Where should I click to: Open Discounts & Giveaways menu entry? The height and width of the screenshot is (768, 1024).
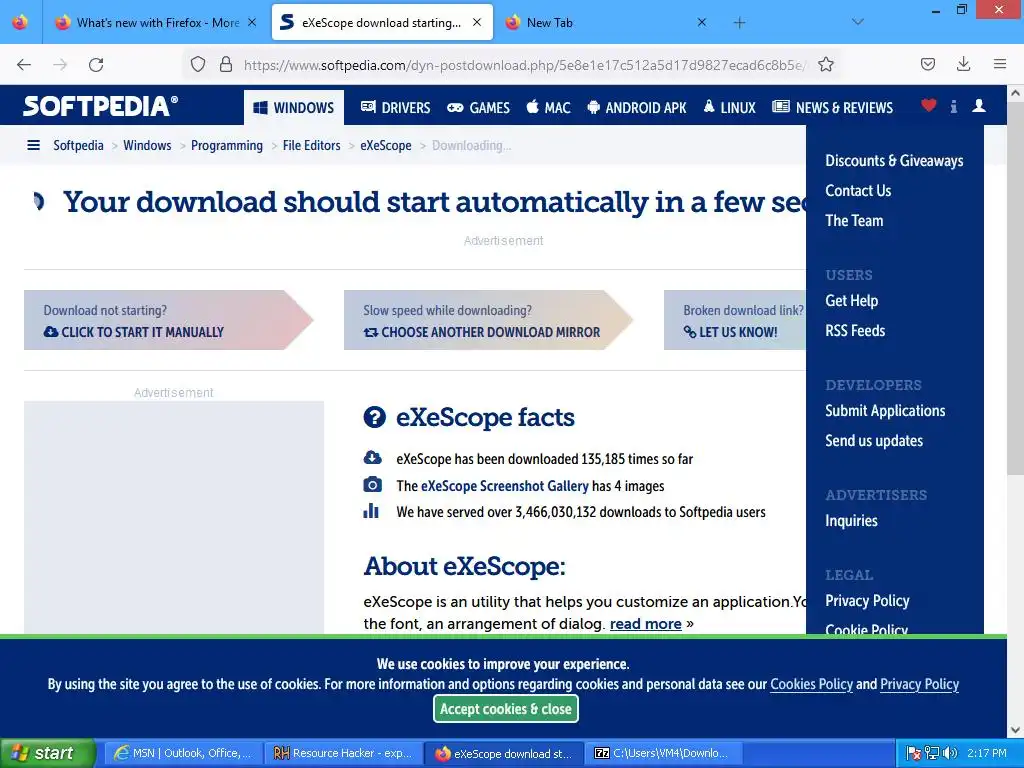pos(894,161)
